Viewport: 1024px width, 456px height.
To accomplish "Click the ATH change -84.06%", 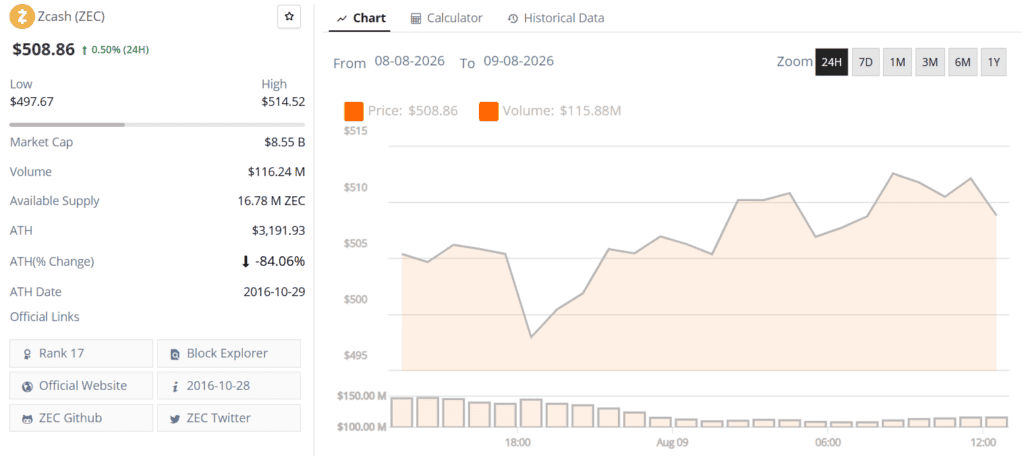I will [273, 261].
